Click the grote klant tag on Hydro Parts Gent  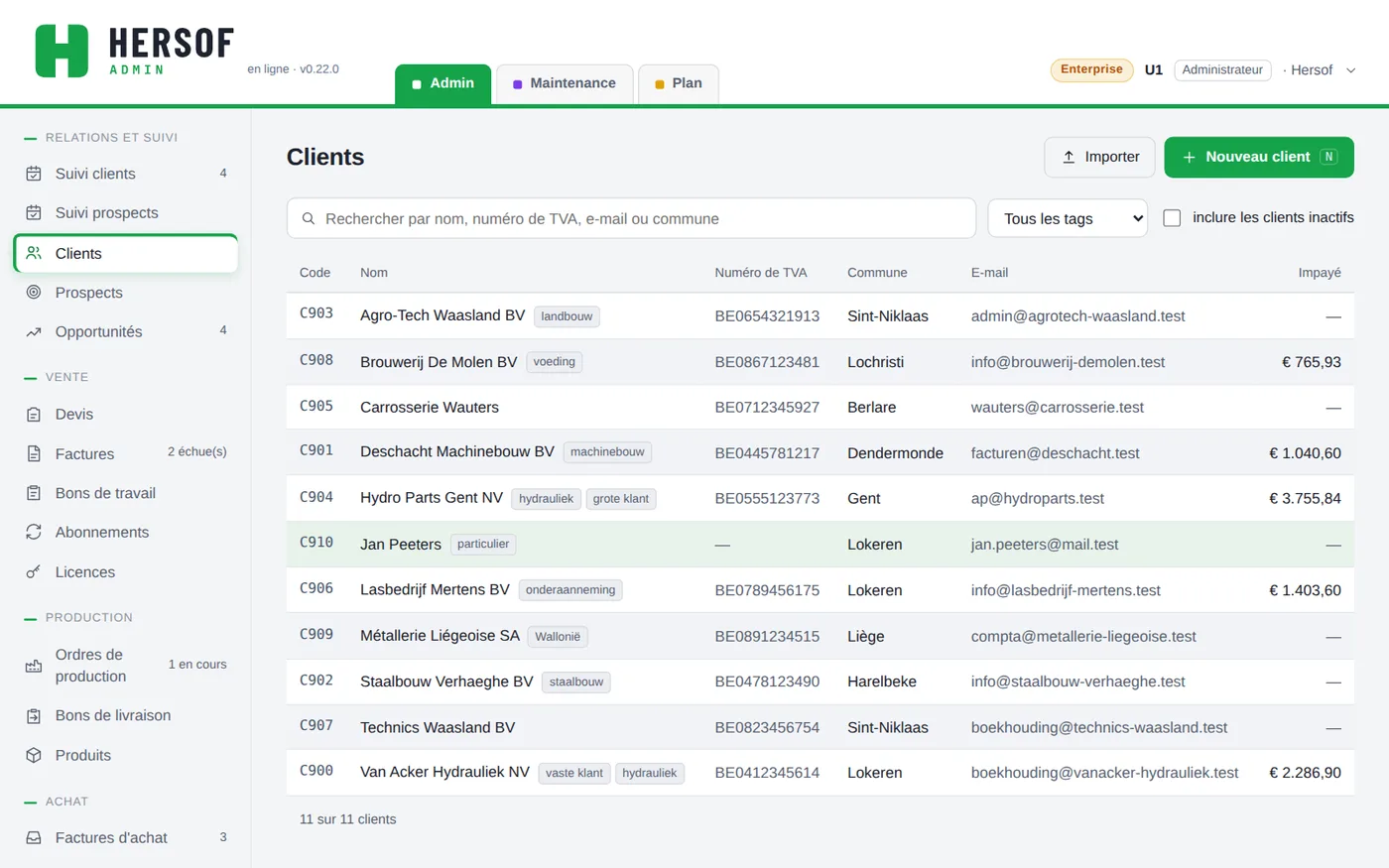pos(621,499)
